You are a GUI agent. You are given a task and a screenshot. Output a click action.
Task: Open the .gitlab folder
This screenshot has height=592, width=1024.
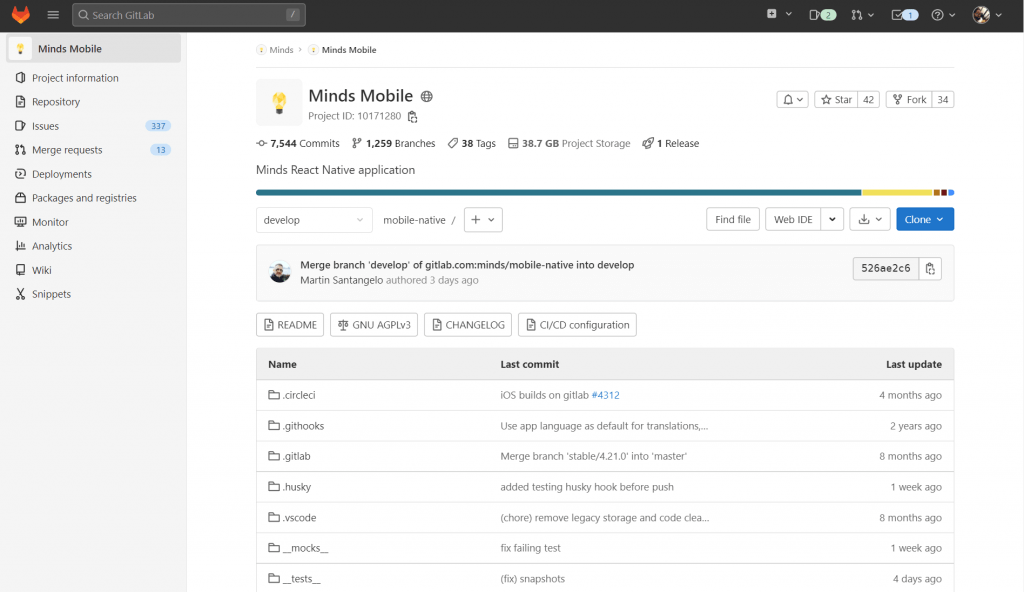coord(296,456)
